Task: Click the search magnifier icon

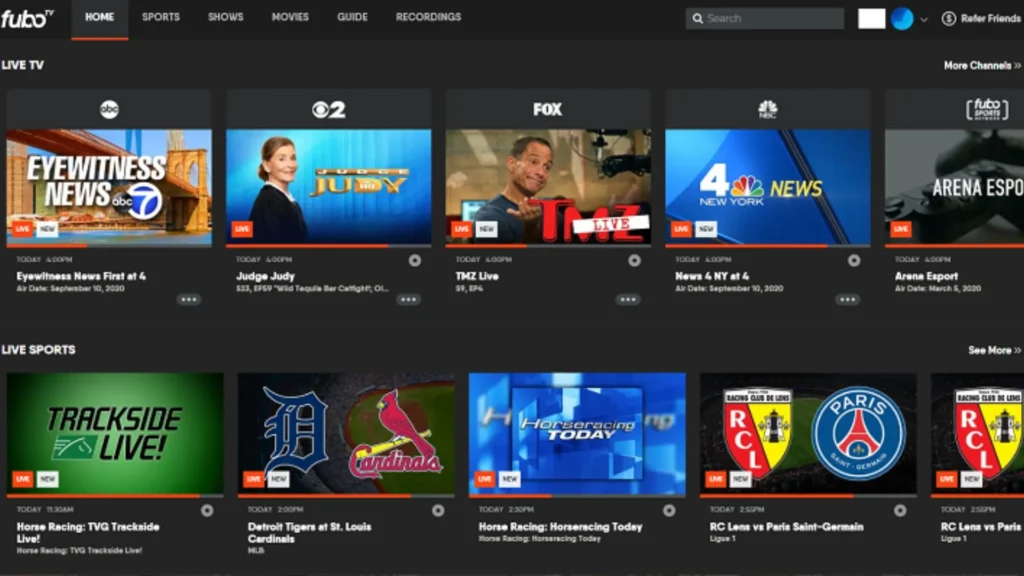Action: coord(700,17)
